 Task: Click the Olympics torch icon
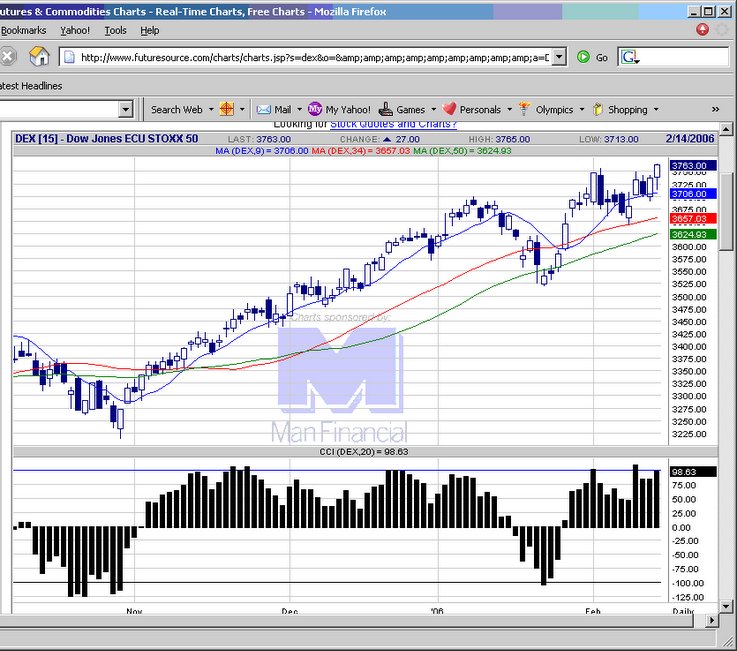coord(525,109)
